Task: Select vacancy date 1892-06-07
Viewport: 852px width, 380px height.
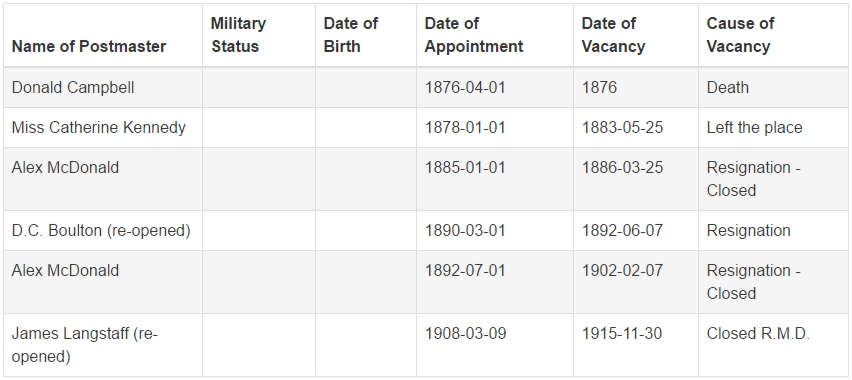Action: pyautogui.click(x=623, y=231)
